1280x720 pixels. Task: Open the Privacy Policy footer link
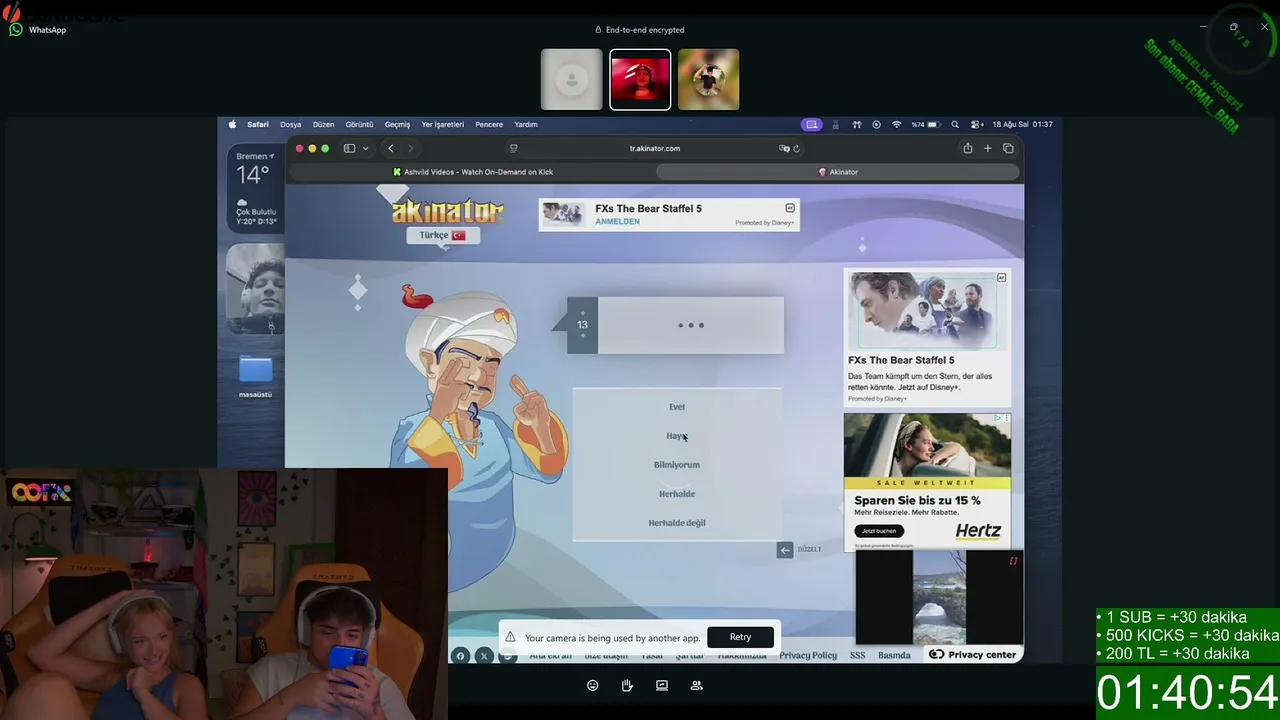click(x=808, y=656)
